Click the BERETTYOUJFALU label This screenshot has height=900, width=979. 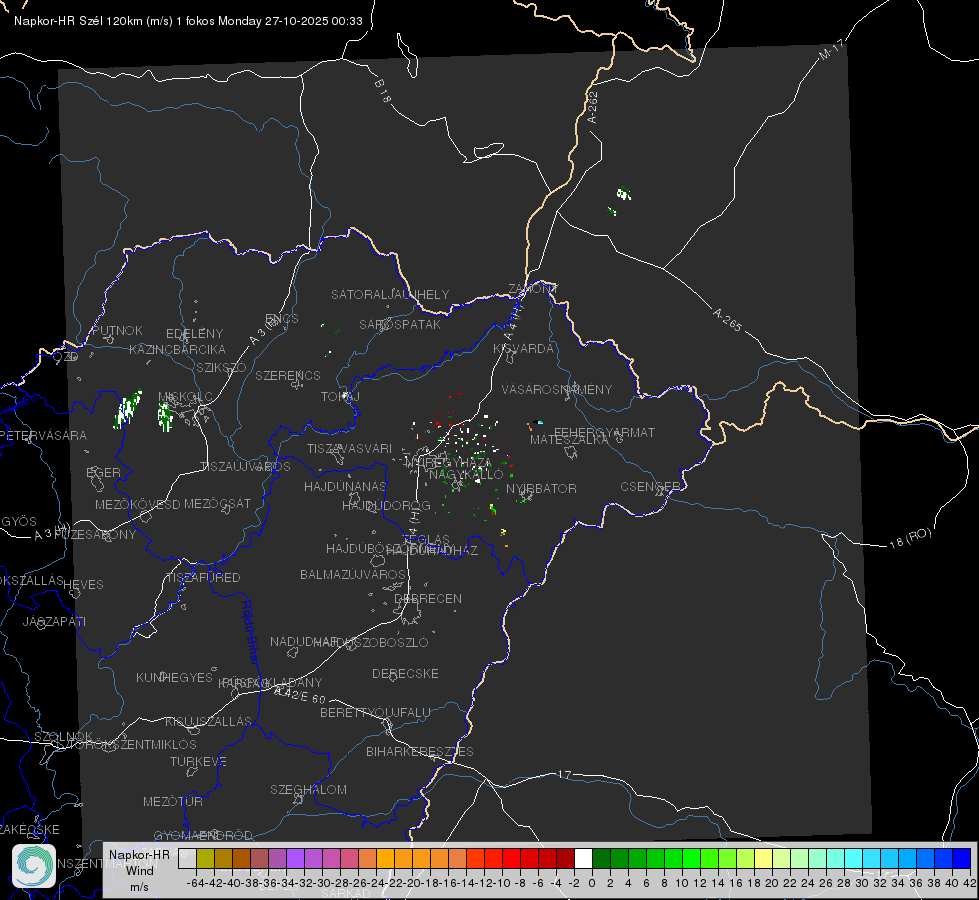(x=375, y=712)
